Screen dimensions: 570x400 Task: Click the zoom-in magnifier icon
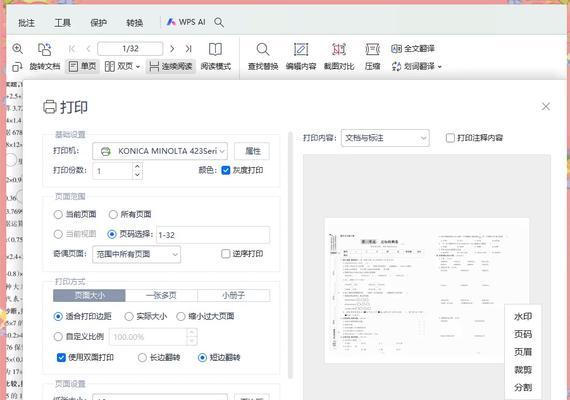[x=17, y=48]
